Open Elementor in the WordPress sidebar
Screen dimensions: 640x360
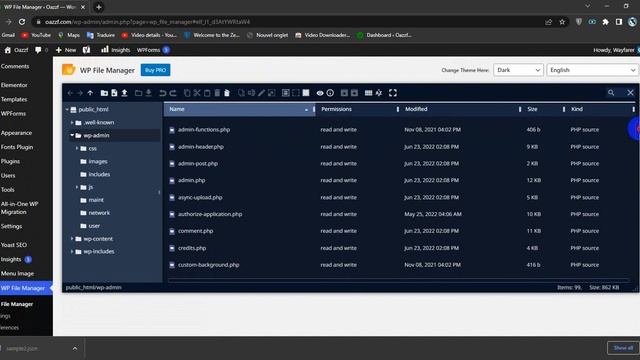tap(14, 85)
